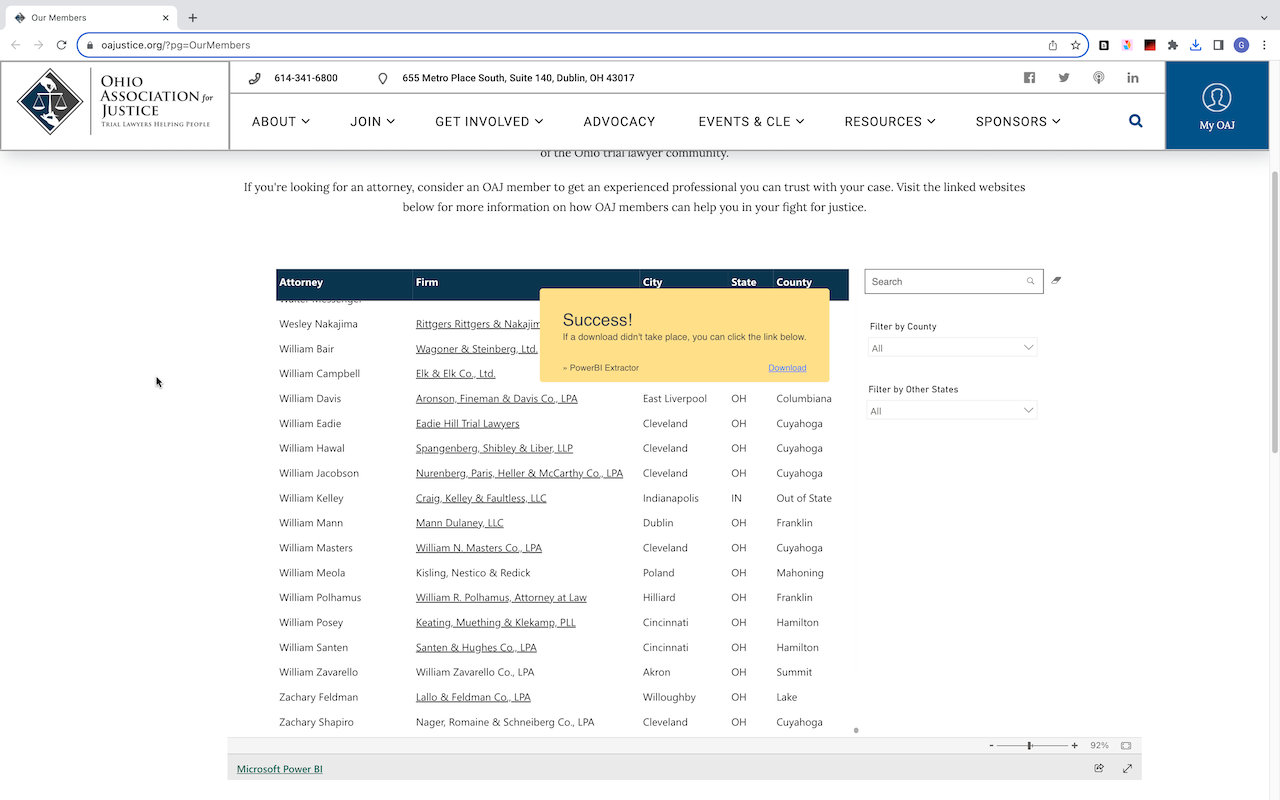Image resolution: width=1280 pixels, height=800 pixels.
Task: Click the location pin icon
Action: [x=383, y=78]
